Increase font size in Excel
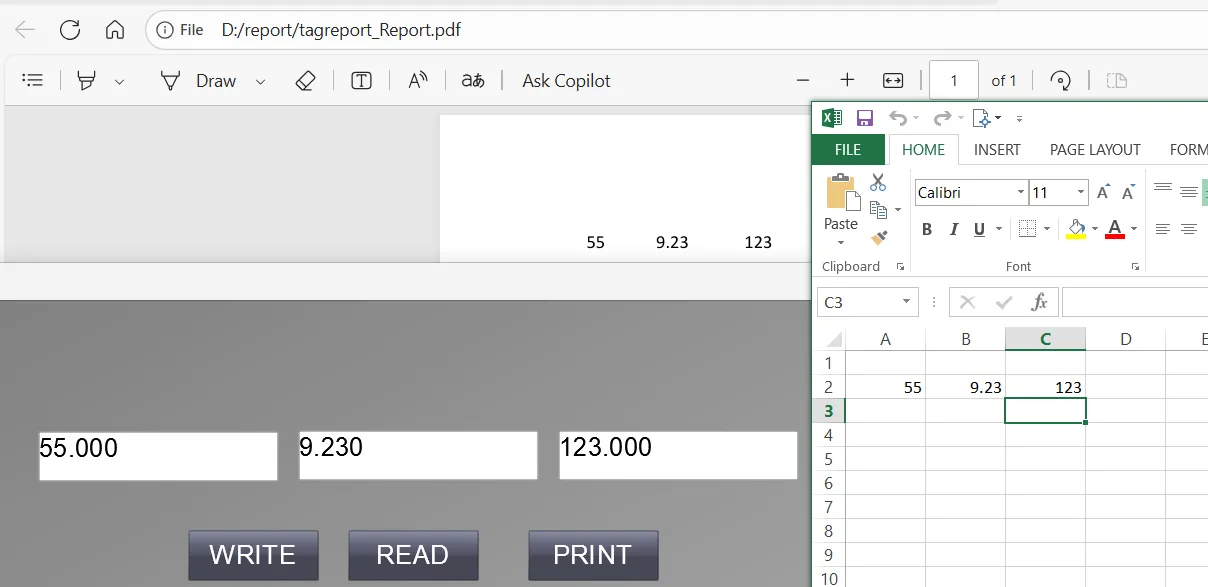 pyautogui.click(x=1103, y=192)
